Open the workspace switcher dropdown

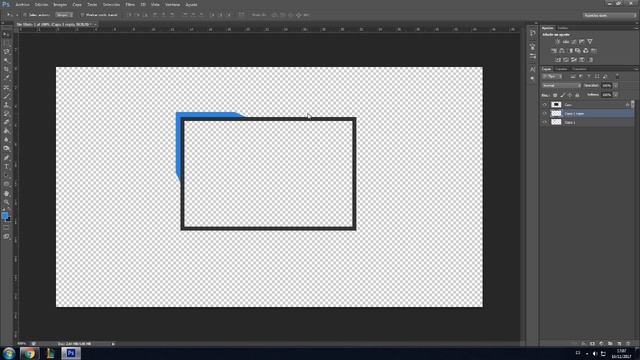(610, 15)
